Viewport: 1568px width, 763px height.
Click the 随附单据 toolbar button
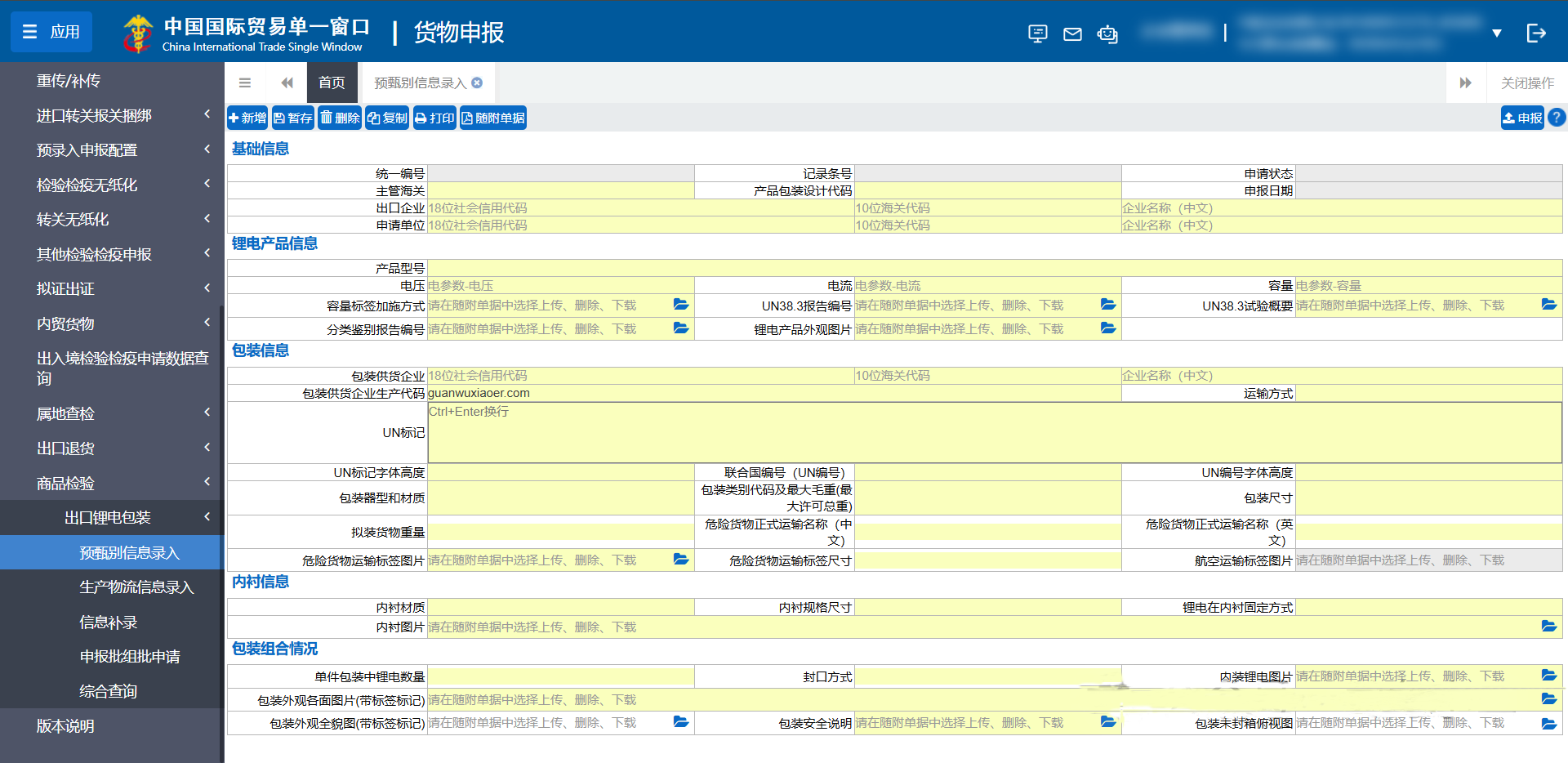(492, 117)
